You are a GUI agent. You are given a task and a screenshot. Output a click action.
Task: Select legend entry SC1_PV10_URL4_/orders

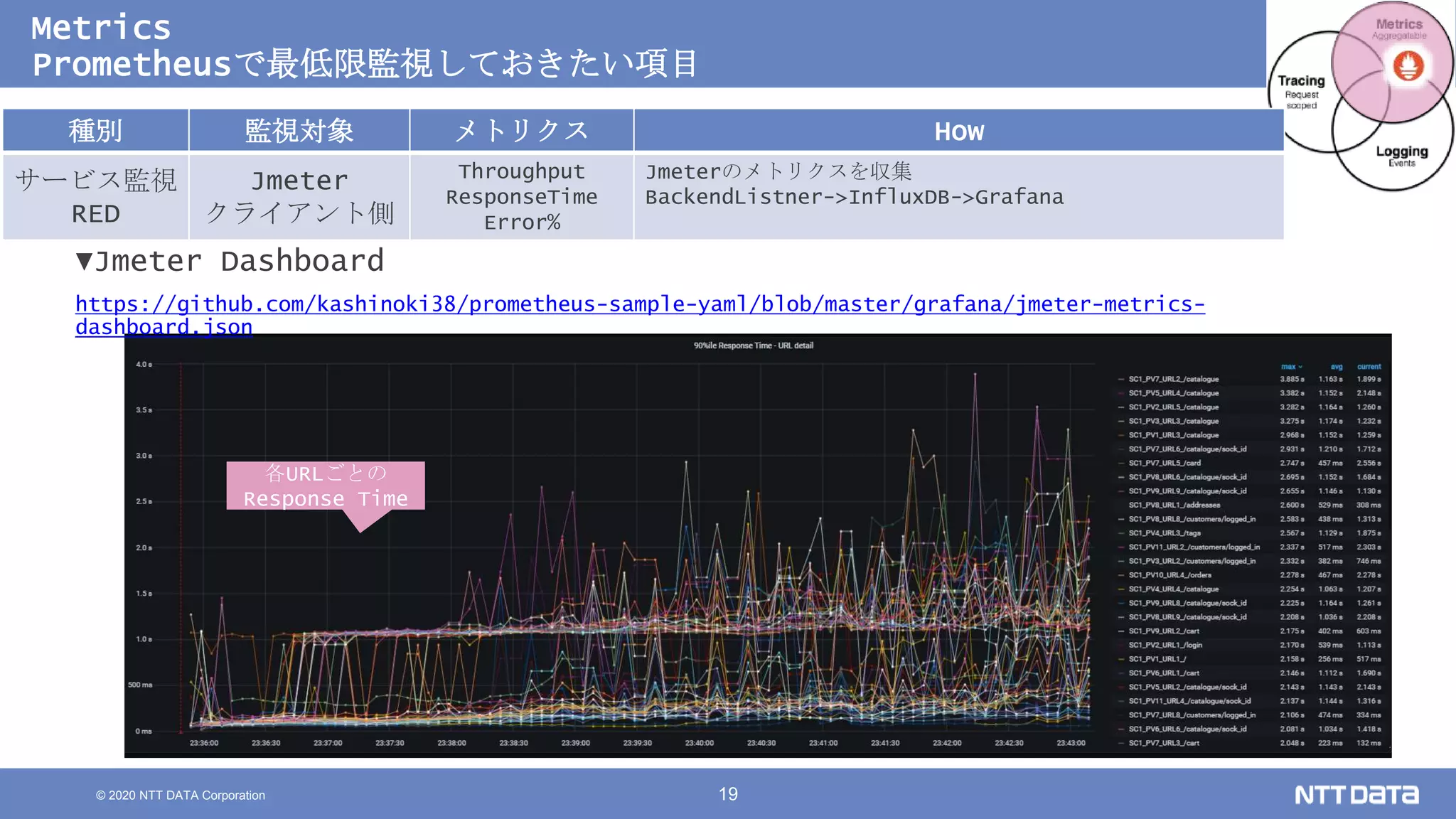[x=1170, y=575]
